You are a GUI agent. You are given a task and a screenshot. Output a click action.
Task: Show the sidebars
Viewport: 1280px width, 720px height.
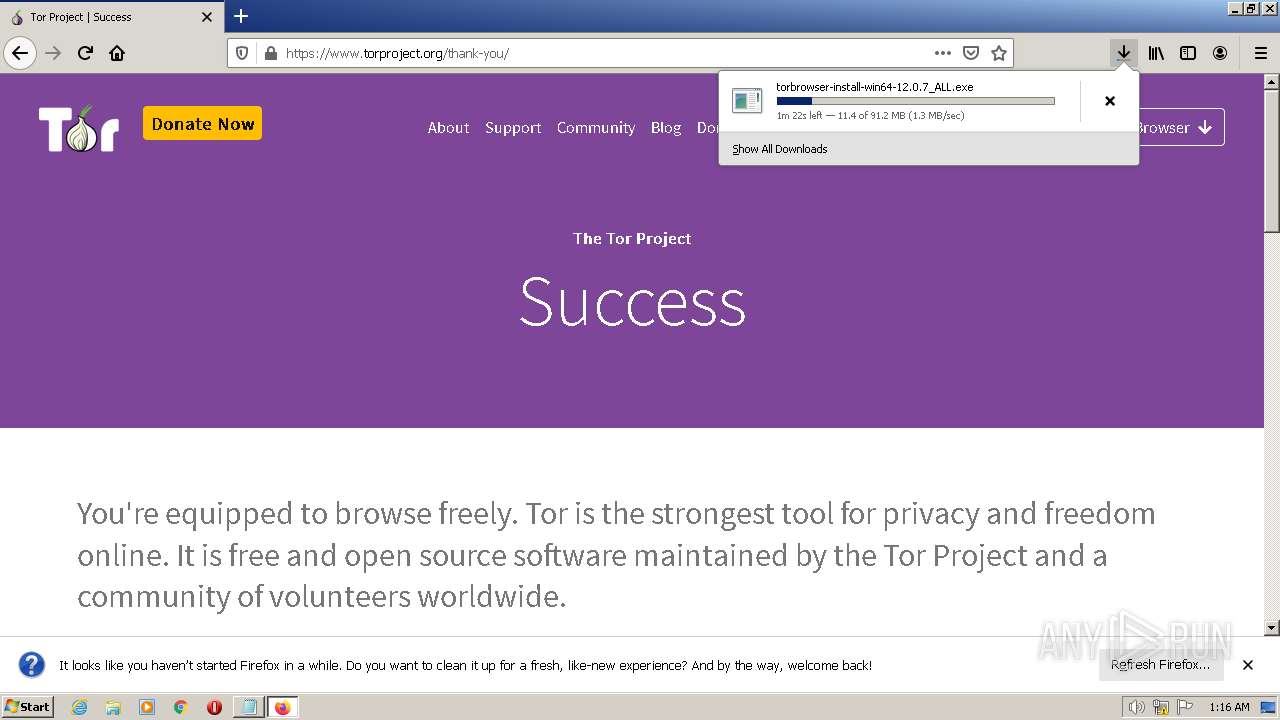1188,53
